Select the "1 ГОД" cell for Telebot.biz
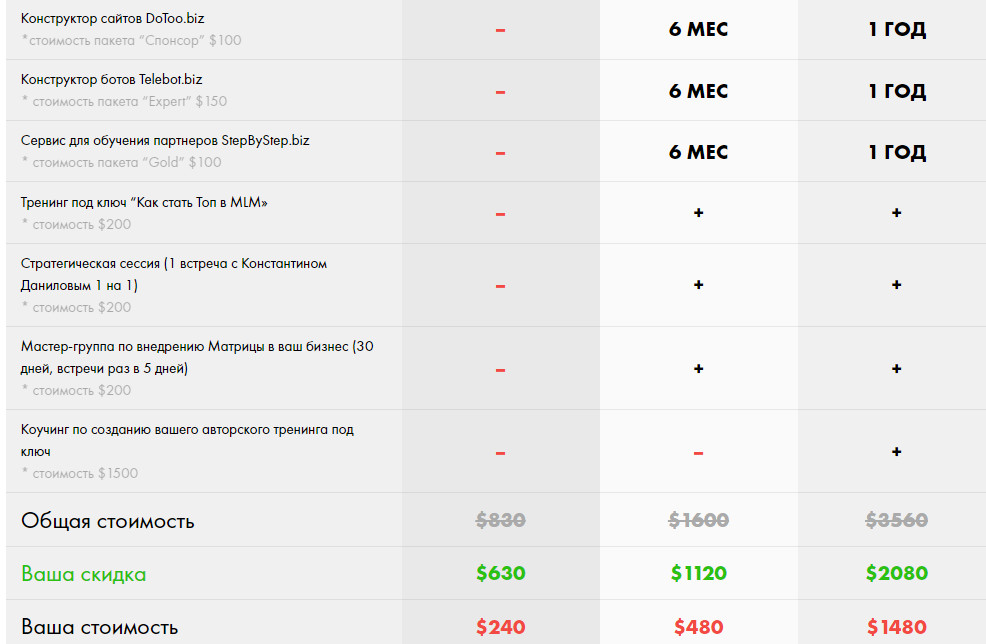 [x=897, y=91]
